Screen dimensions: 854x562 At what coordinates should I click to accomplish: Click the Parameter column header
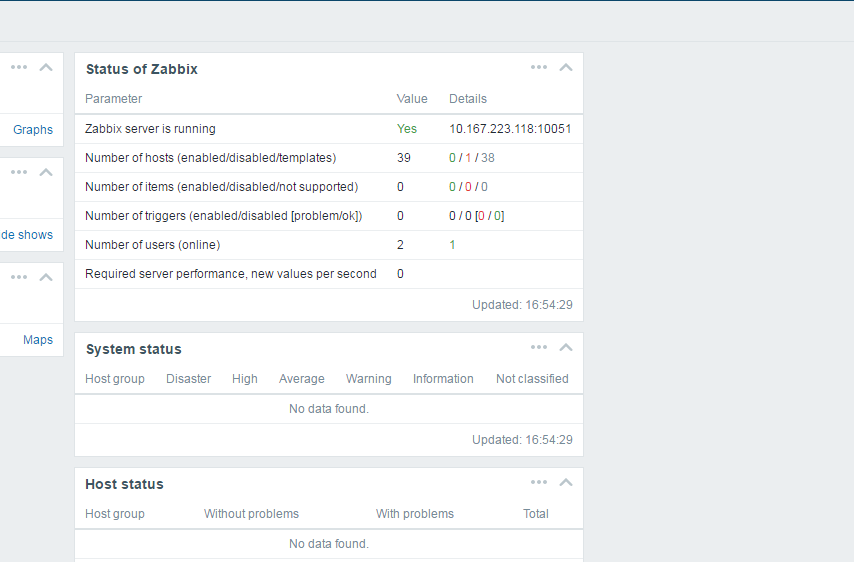coord(113,99)
